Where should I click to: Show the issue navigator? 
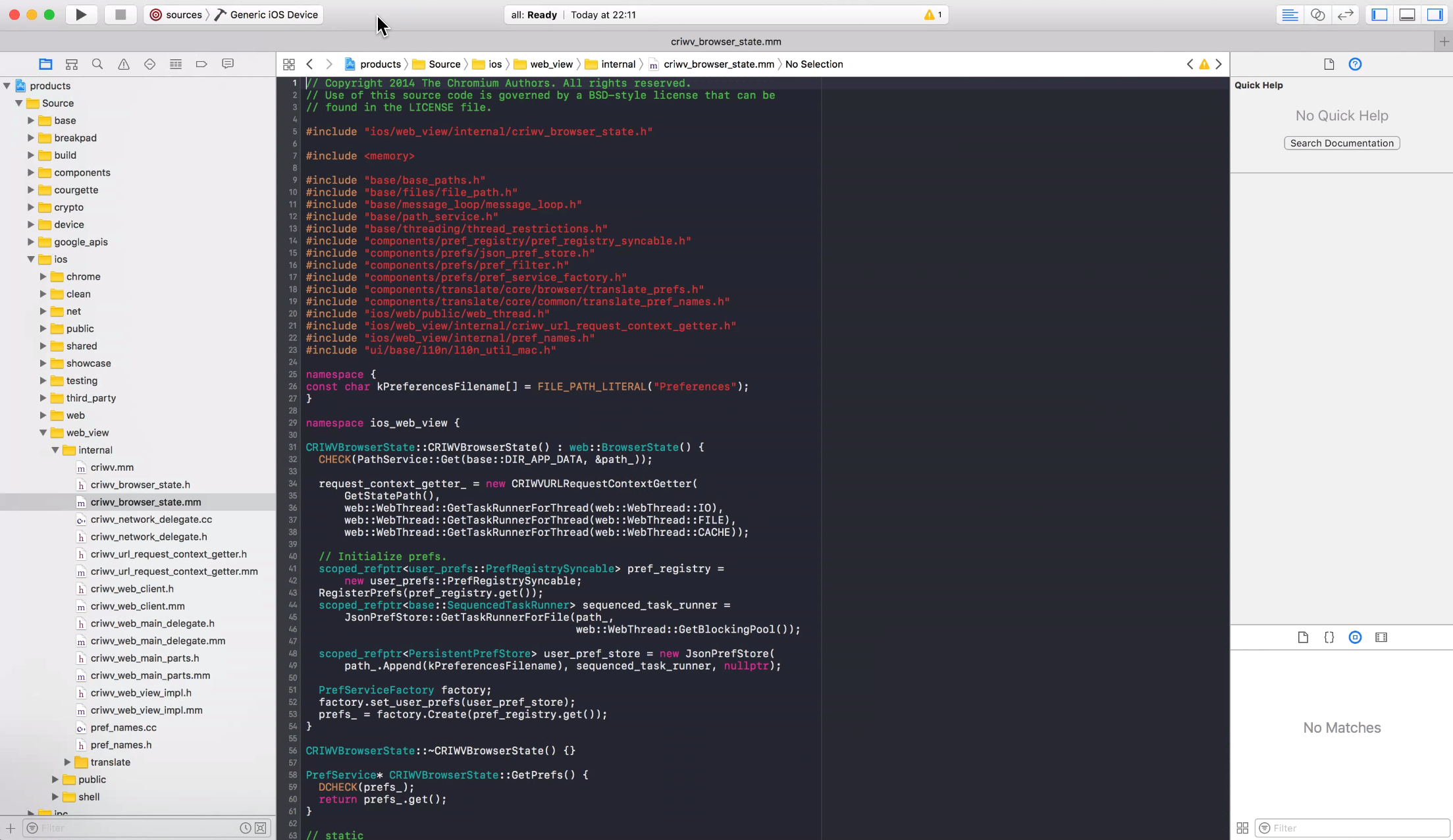(x=124, y=64)
